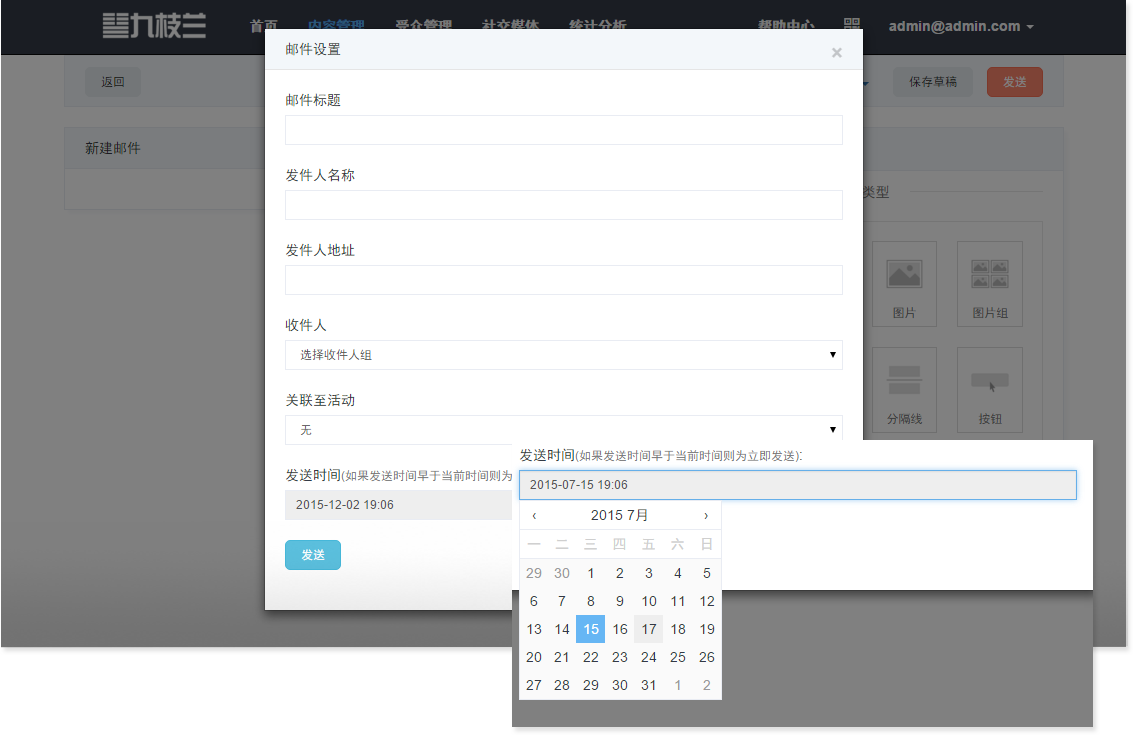Select day 1 of July in calendar

point(590,573)
